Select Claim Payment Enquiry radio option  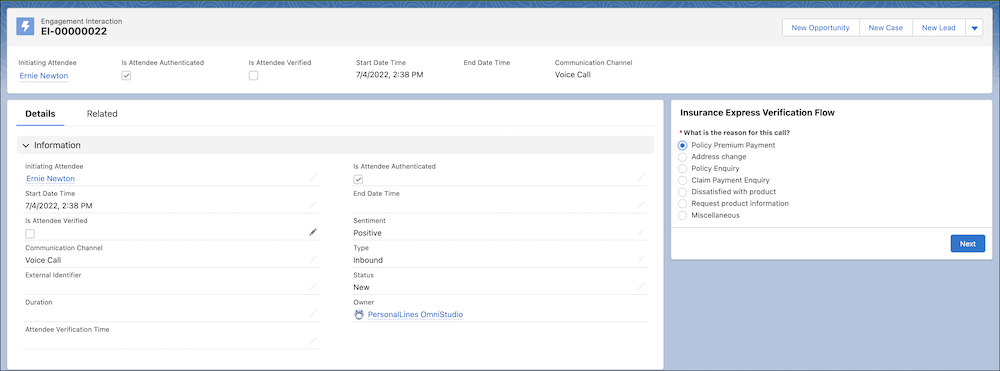(x=683, y=180)
